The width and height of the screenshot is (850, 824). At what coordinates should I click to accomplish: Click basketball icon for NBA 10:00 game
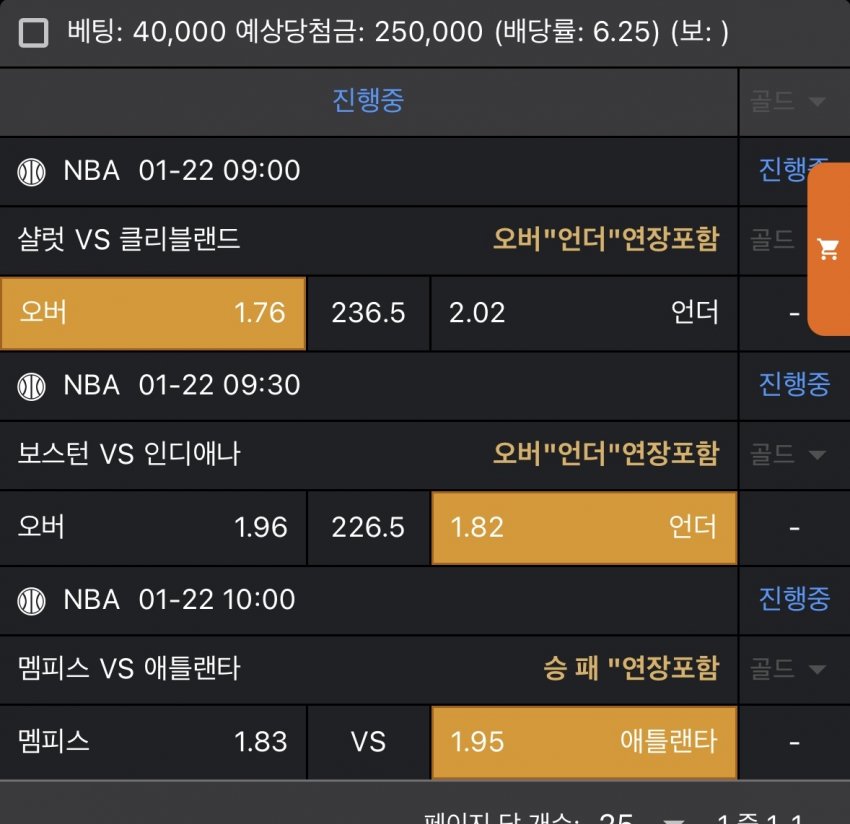click(x=32, y=601)
